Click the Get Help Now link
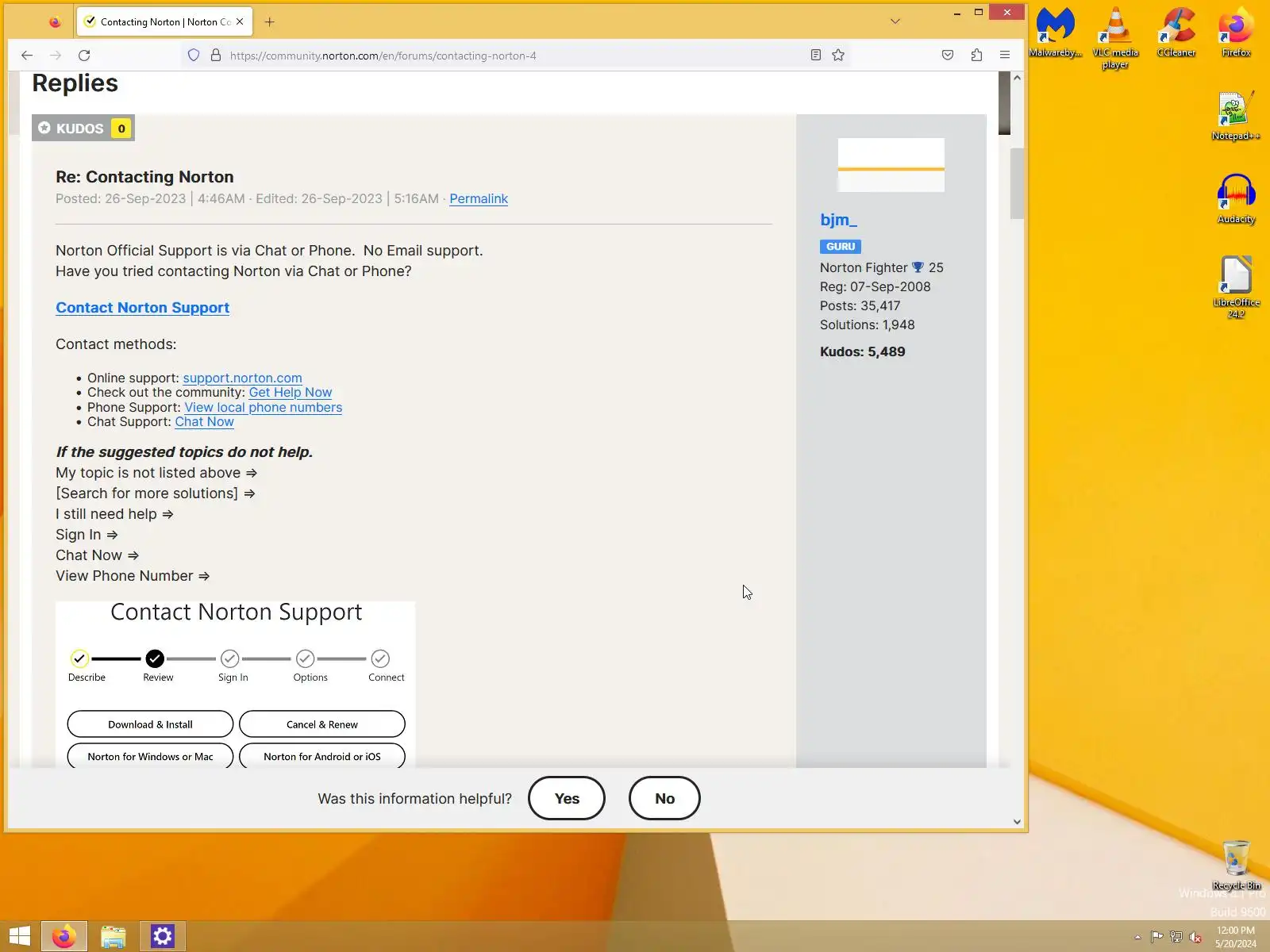 (291, 393)
